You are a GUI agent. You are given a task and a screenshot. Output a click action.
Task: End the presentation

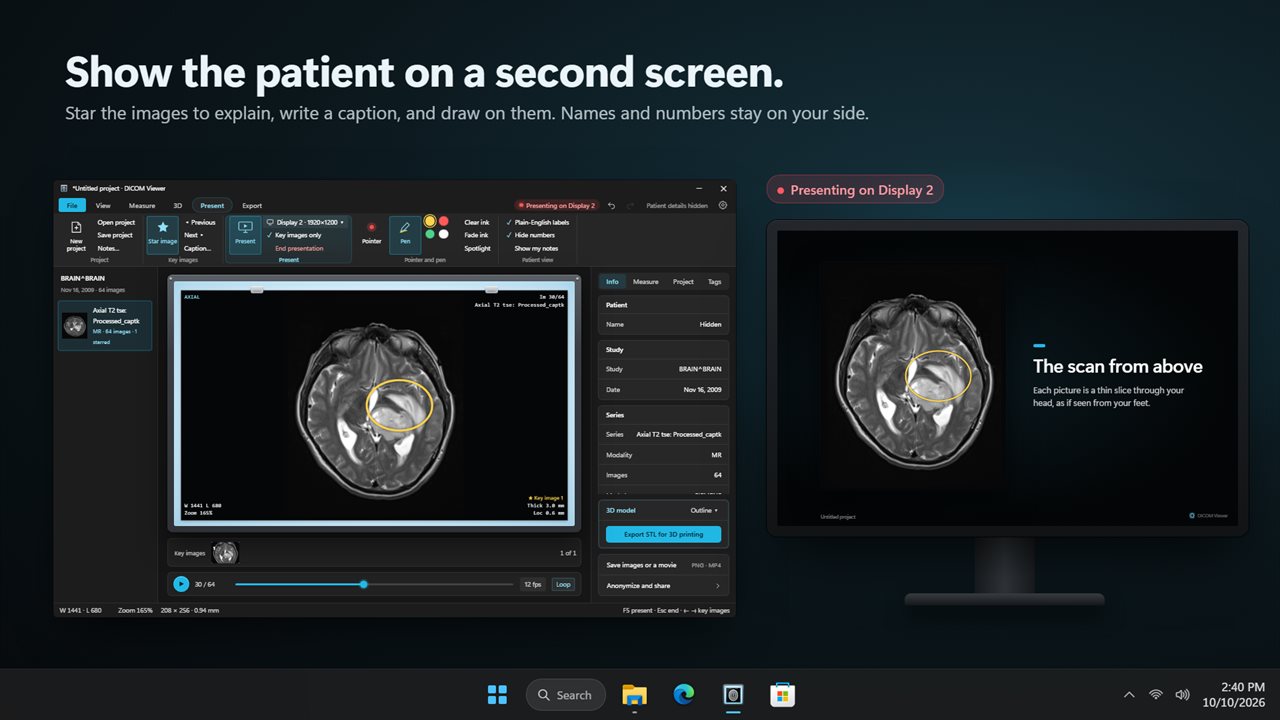(x=299, y=248)
